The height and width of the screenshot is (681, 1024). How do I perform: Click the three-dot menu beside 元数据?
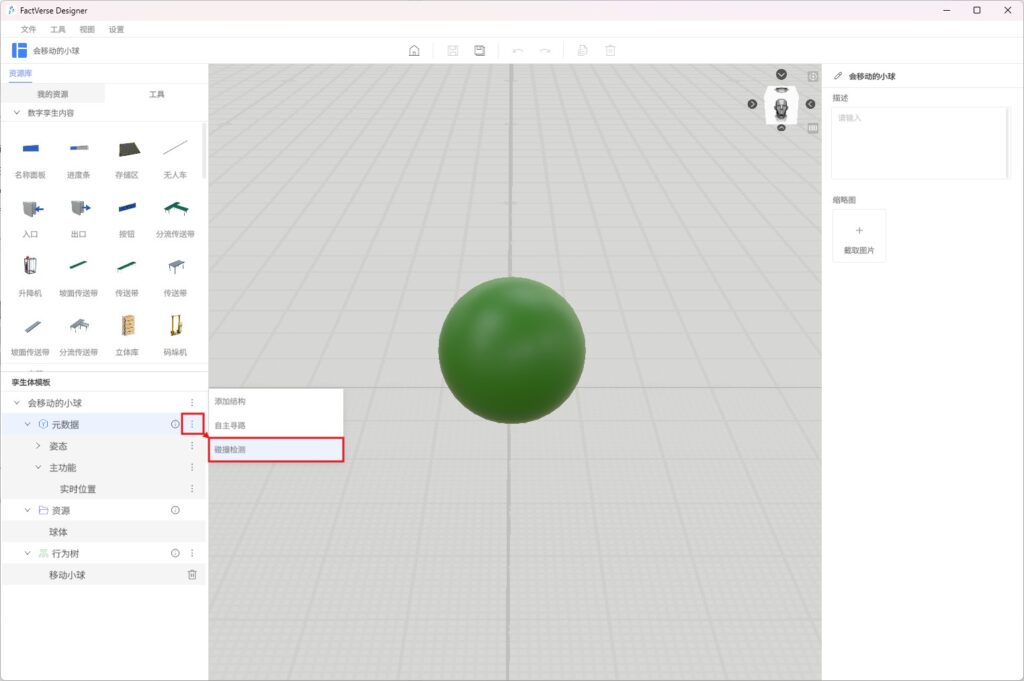coord(192,425)
